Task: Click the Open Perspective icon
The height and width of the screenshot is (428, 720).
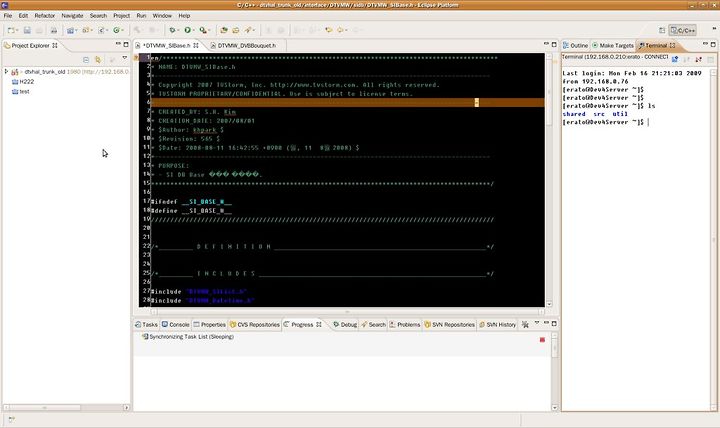Action: (x=662, y=30)
